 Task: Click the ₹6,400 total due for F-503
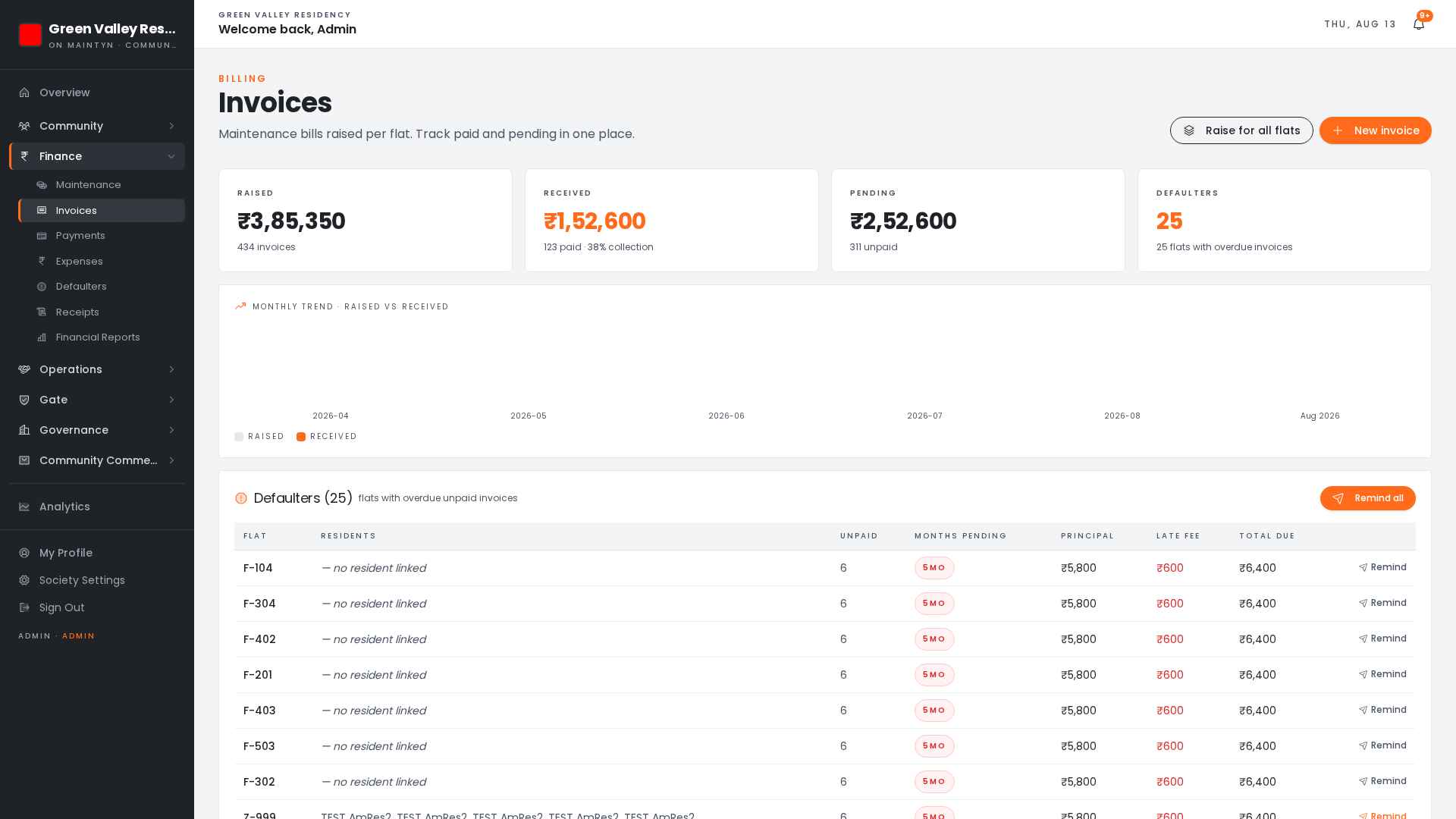[1257, 746]
